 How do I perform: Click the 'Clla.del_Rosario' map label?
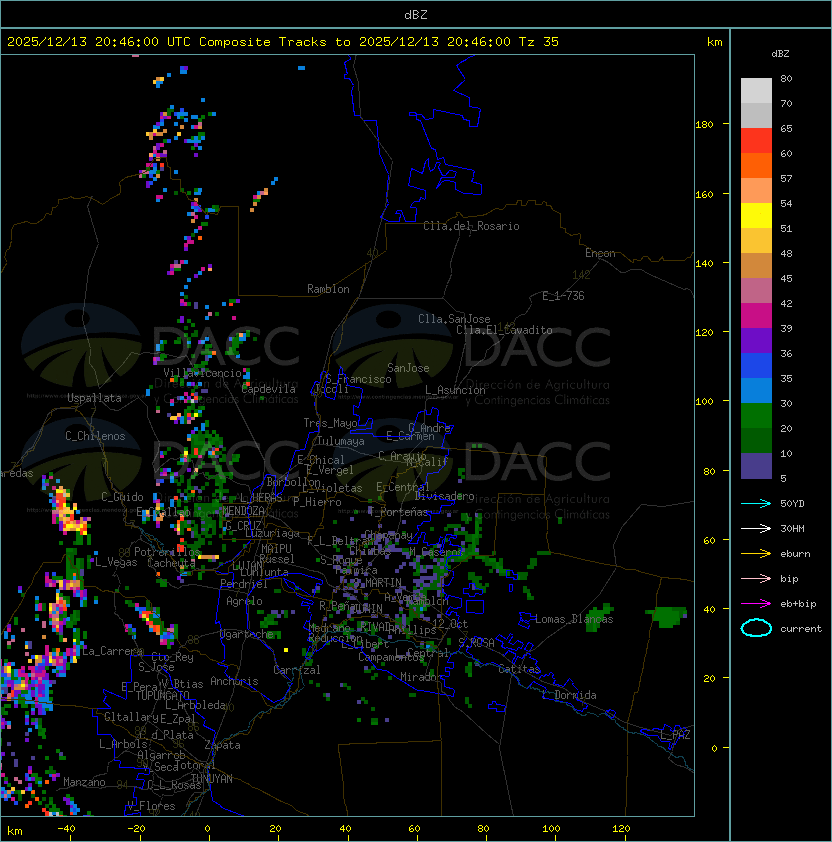point(471,226)
